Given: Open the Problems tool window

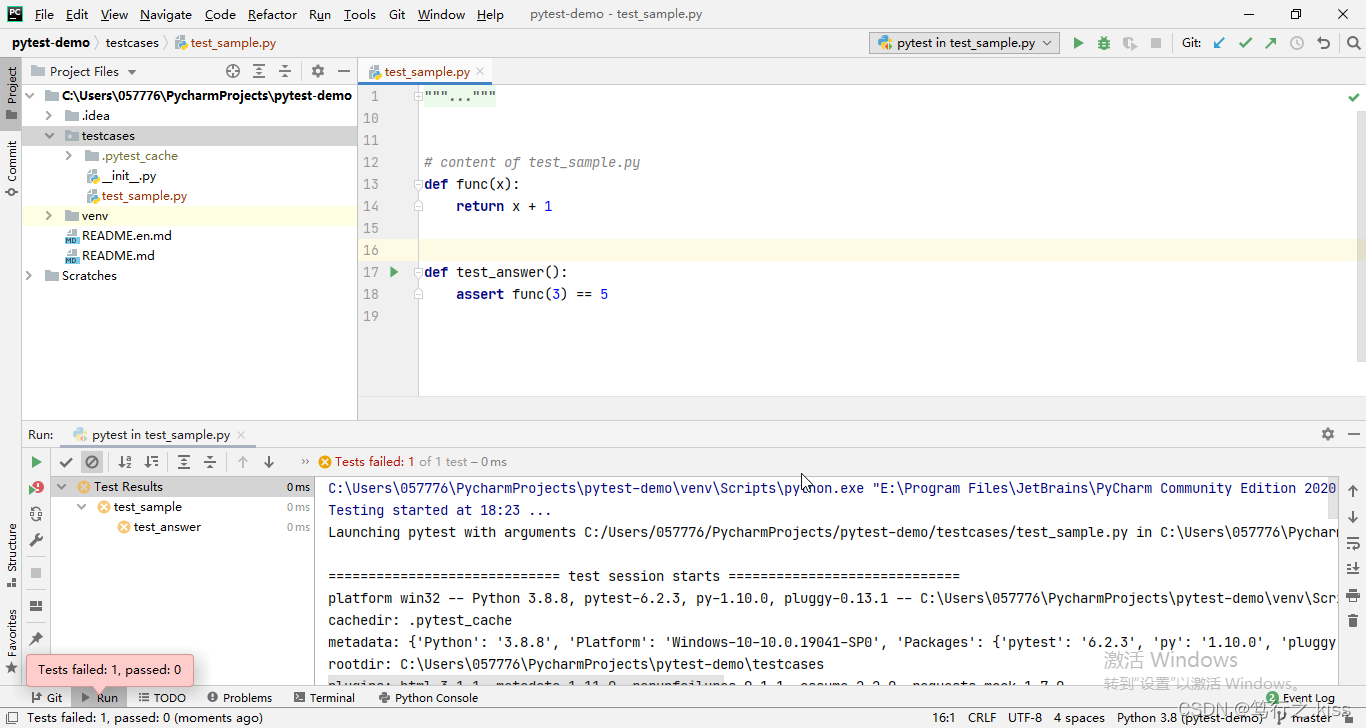Looking at the screenshot, I should (240, 698).
